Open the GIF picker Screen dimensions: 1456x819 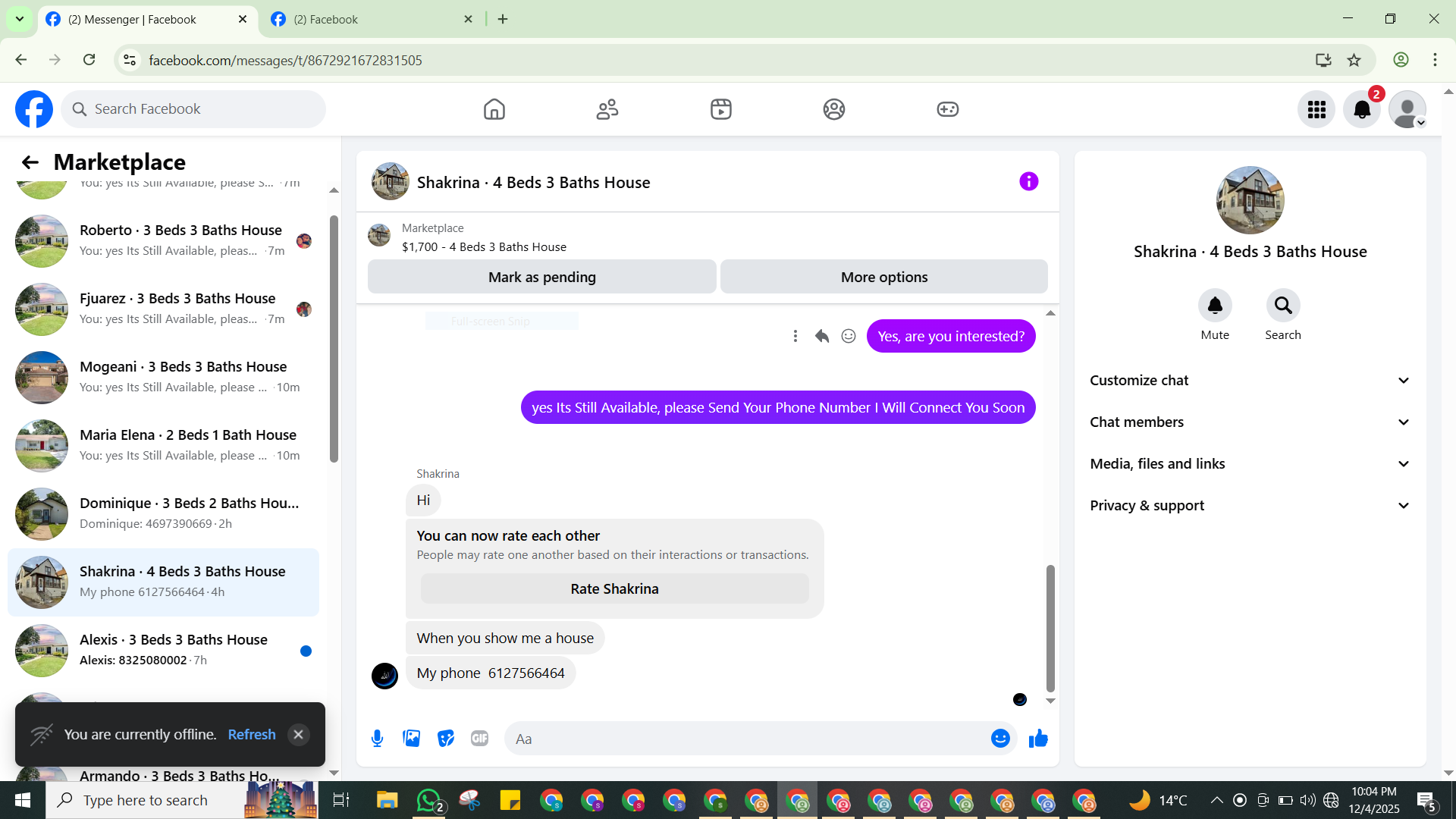479,739
